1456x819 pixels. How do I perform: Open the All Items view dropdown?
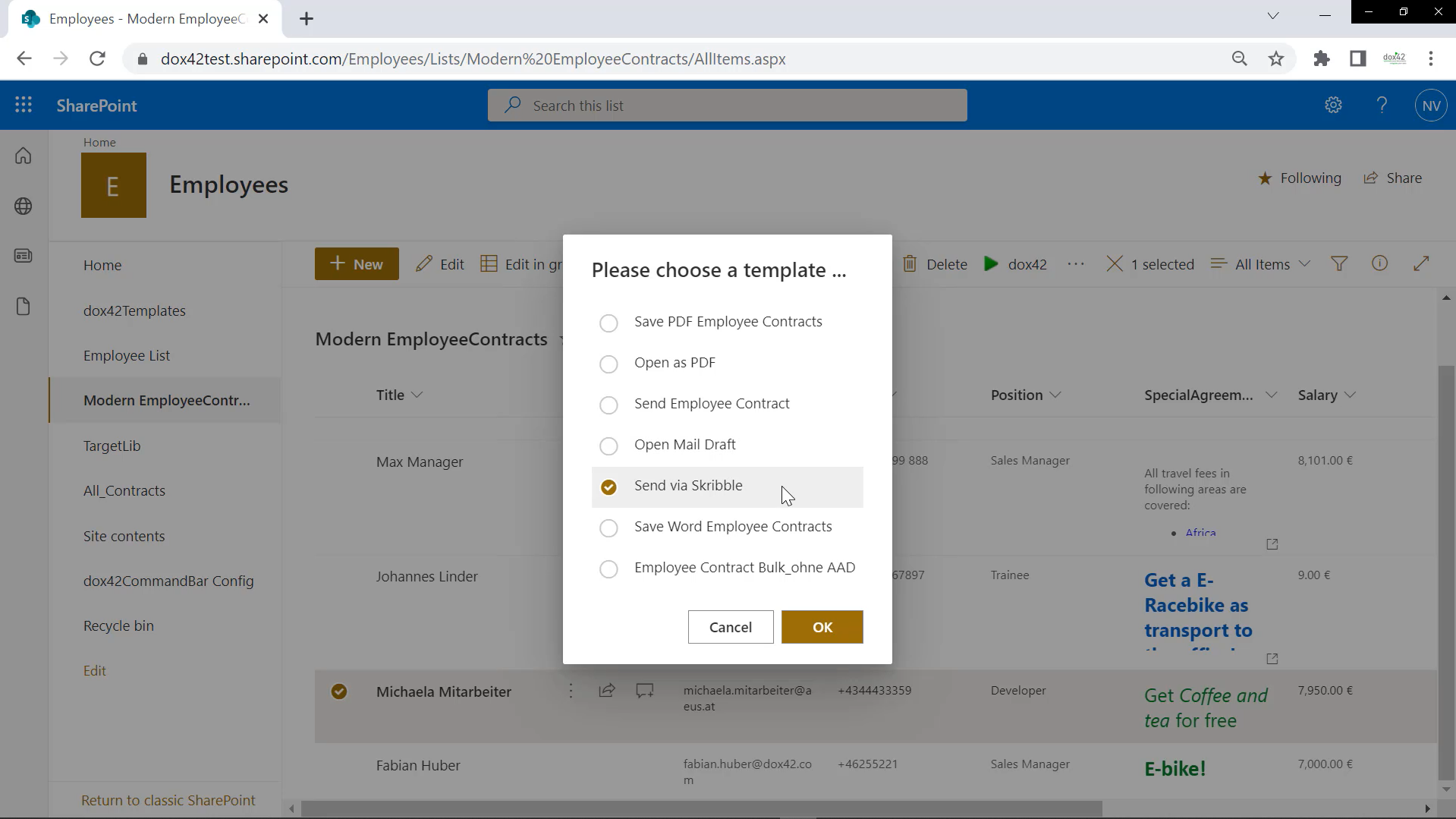click(x=1261, y=264)
